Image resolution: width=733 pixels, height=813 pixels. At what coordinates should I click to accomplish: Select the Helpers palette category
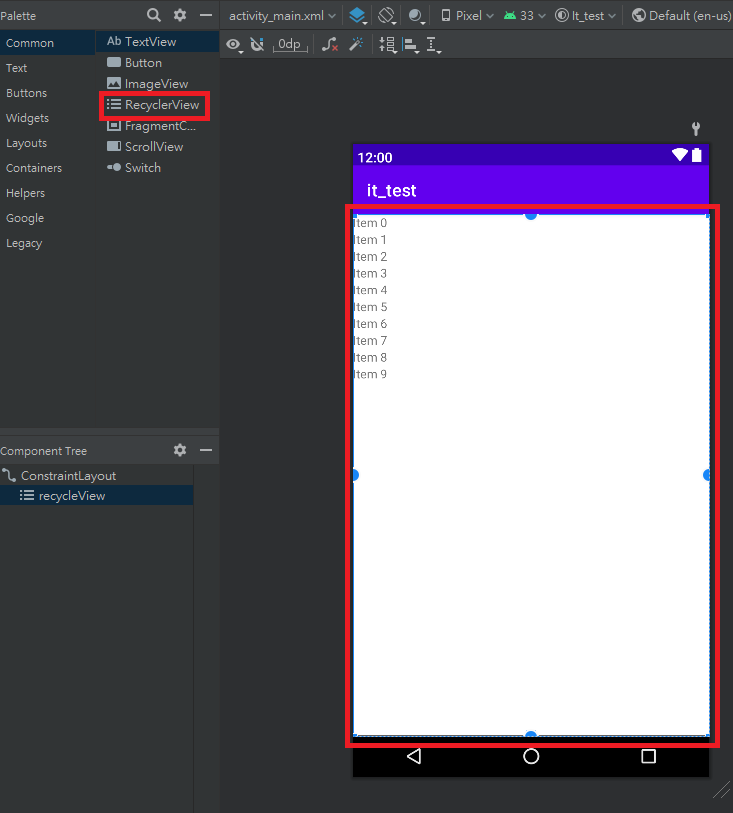48,193
